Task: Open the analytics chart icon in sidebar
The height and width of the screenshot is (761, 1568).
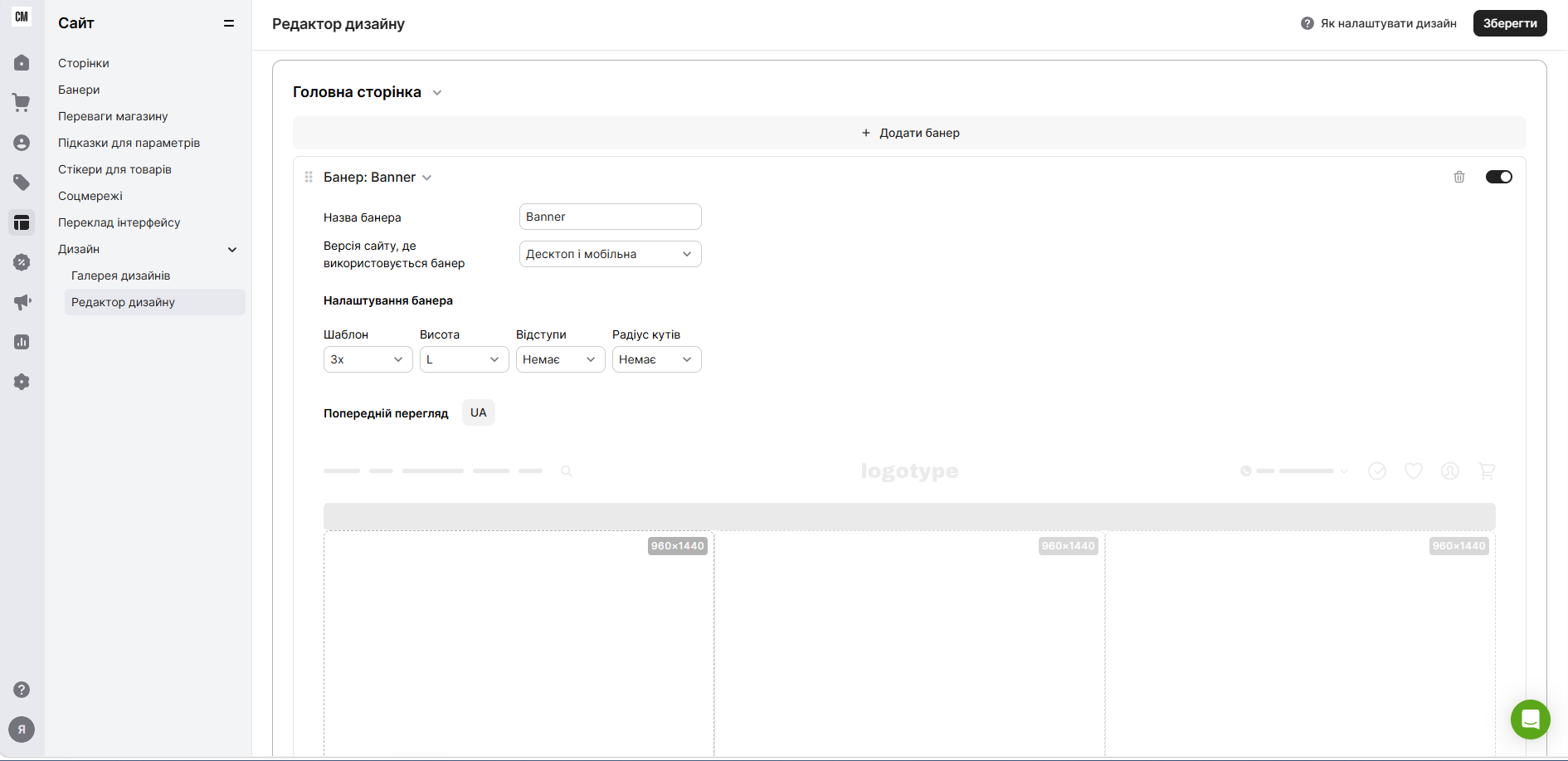Action: [x=22, y=342]
